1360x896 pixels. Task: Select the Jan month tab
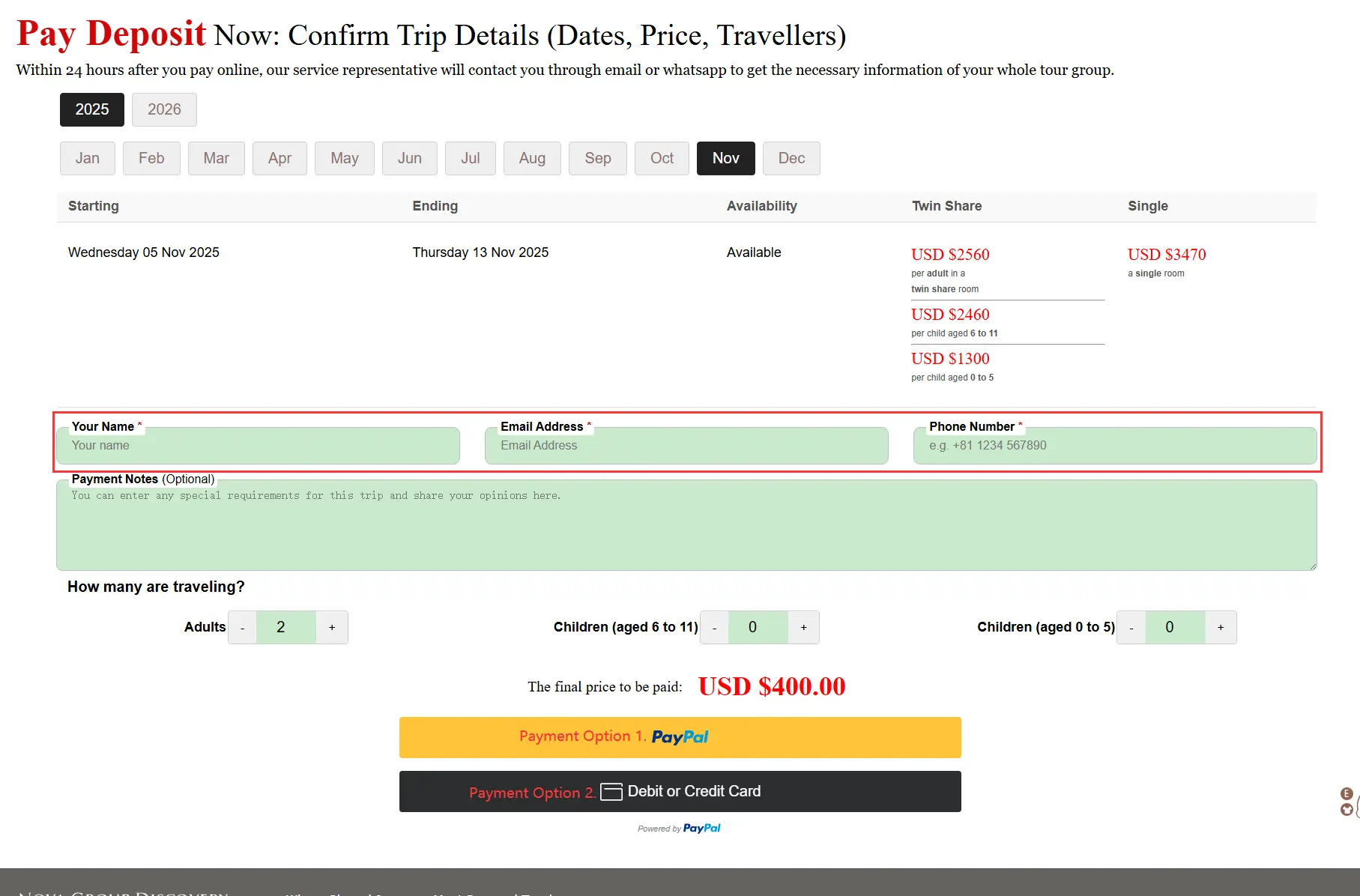pyautogui.click(x=88, y=158)
